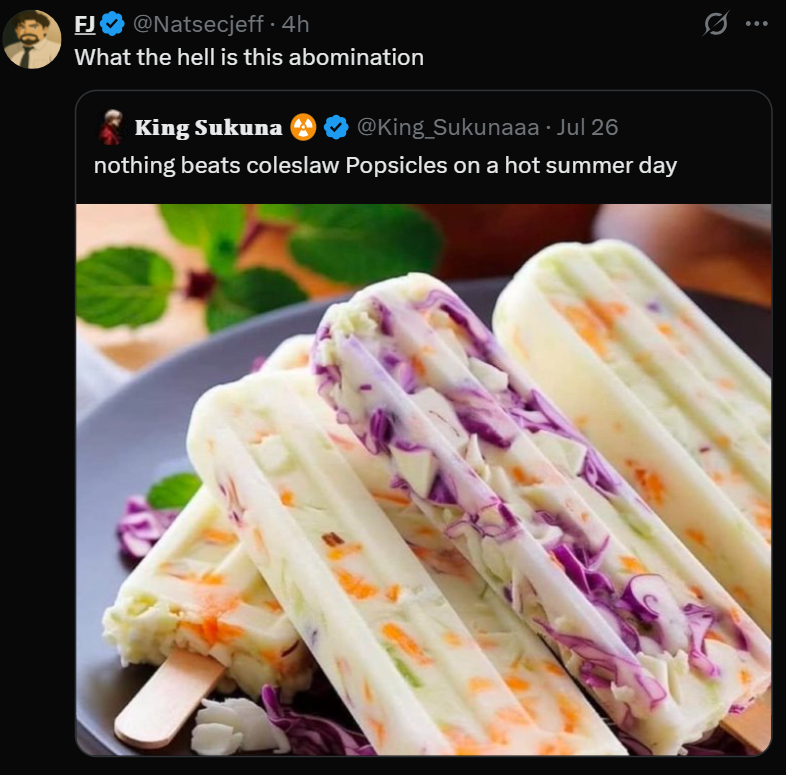This screenshot has height=775, width=786.
Task: Click King Sukuna's blue verified badge
Action: [336, 127]
